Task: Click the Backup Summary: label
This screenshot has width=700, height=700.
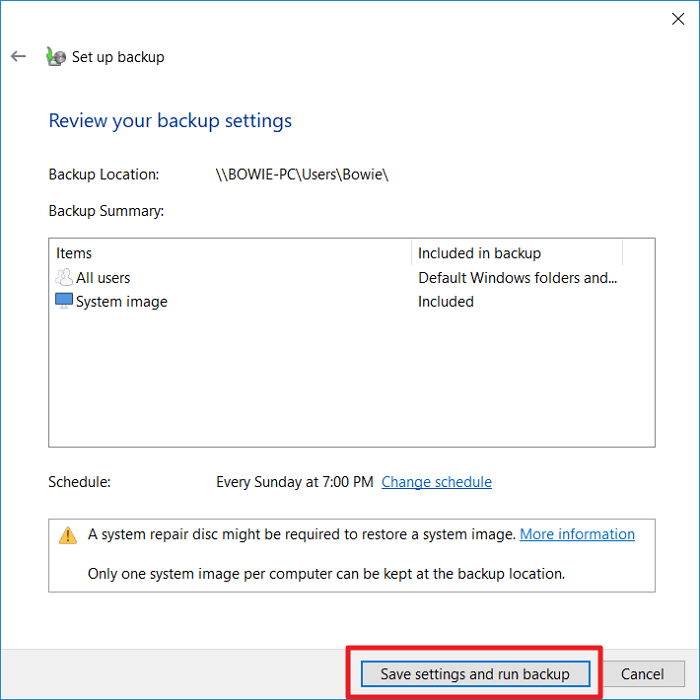Action: [106, 211]
